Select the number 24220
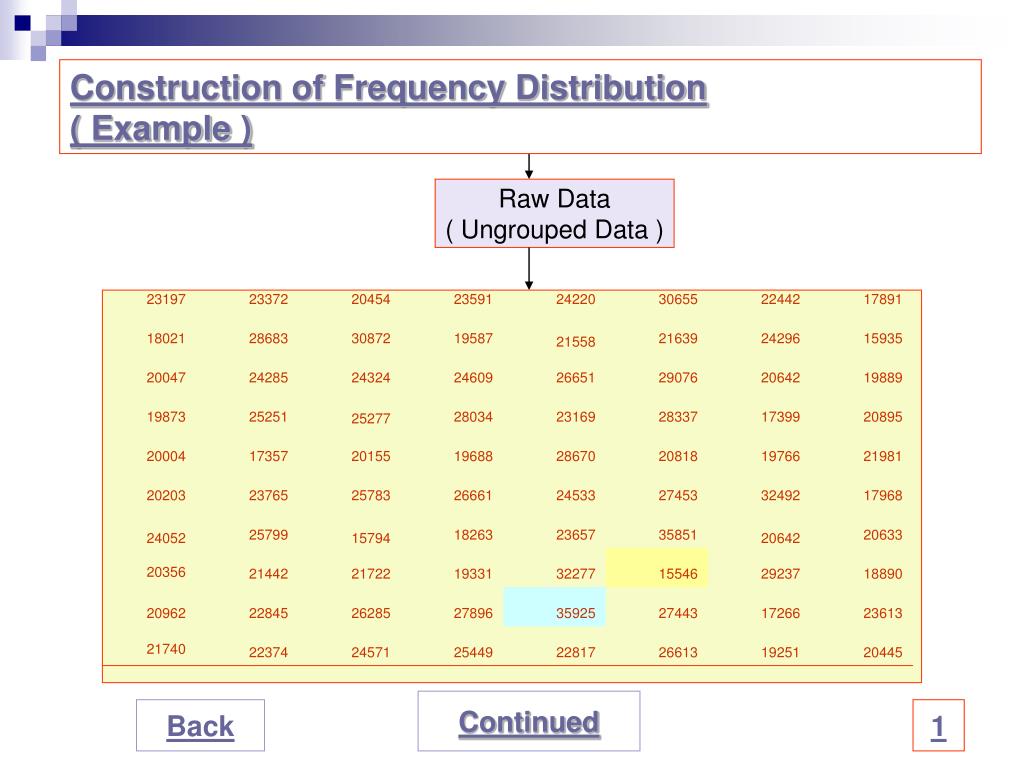The image size is (1024, 768). point(575,299)
